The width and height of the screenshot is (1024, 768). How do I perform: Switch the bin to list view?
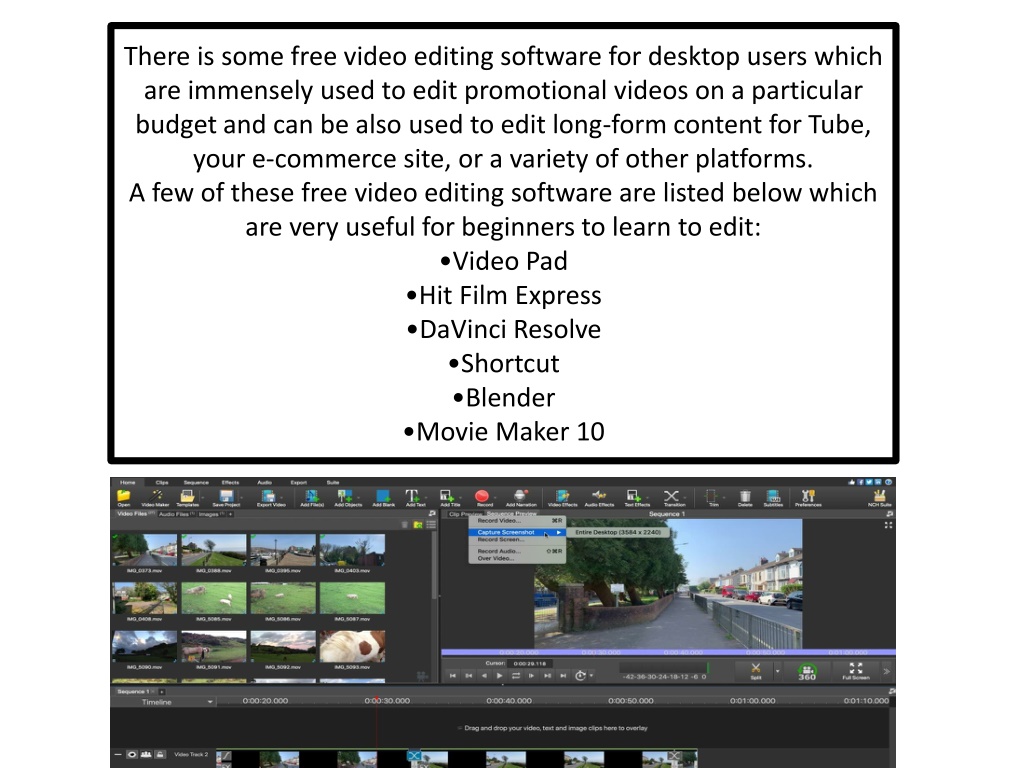430,524
